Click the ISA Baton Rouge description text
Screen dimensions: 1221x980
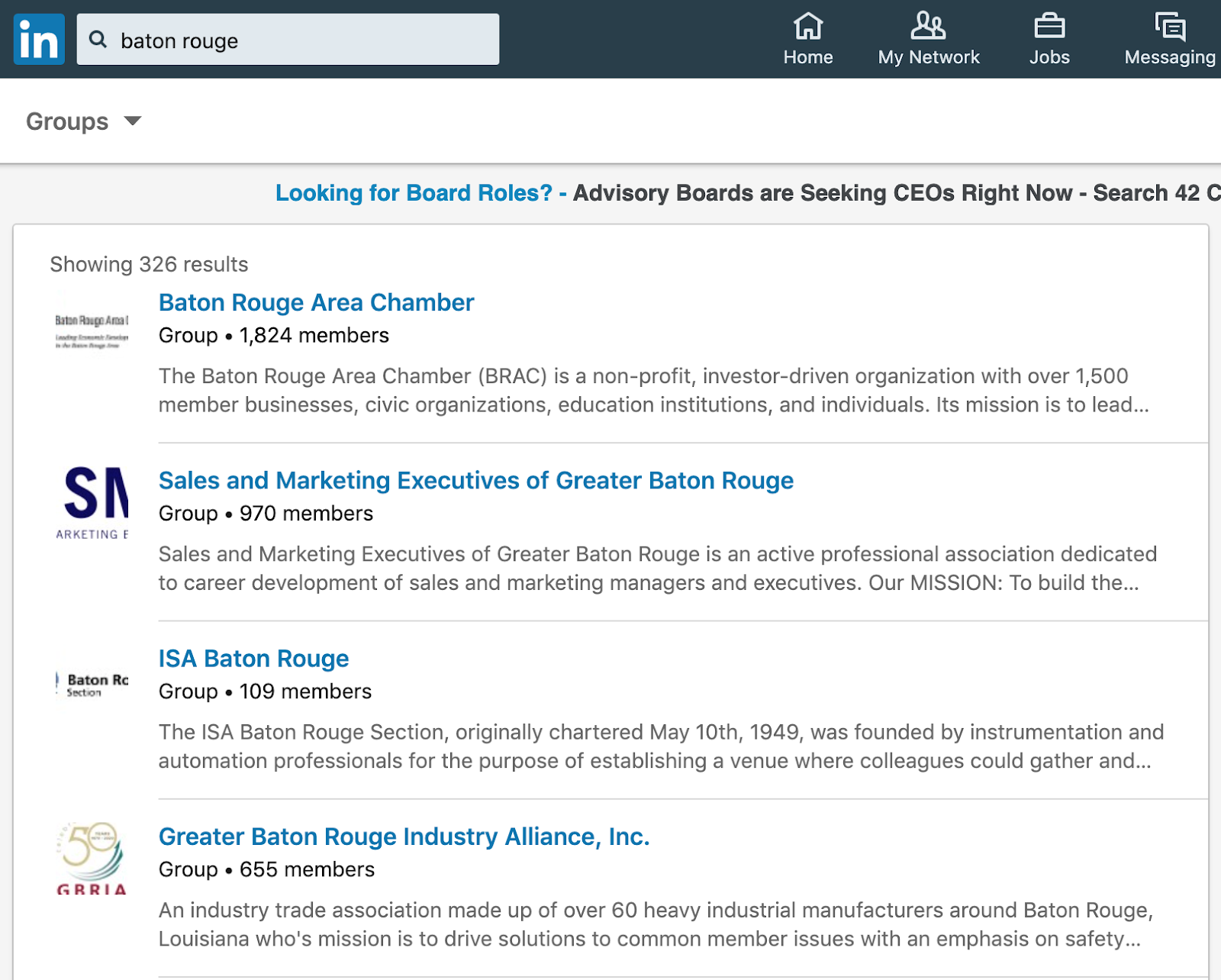point(661,746)
